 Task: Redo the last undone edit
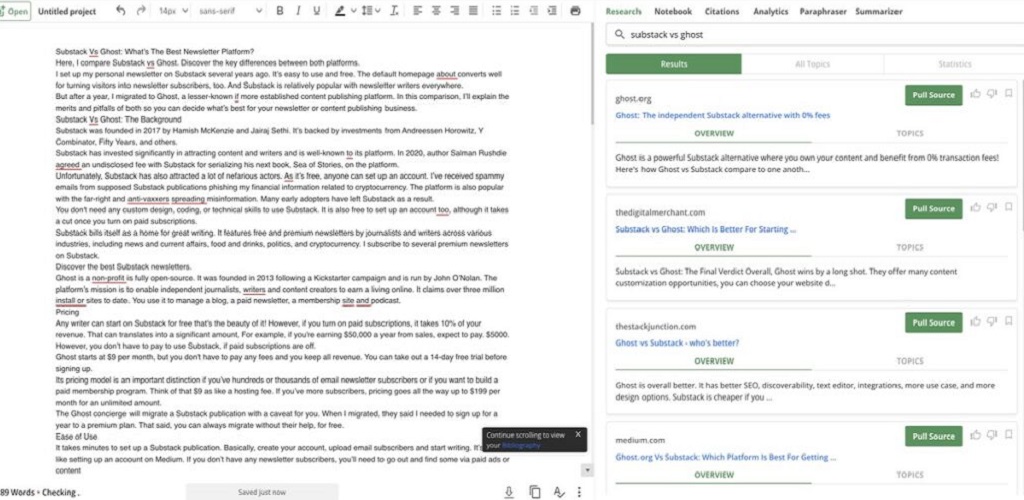[x=141, y=11]
